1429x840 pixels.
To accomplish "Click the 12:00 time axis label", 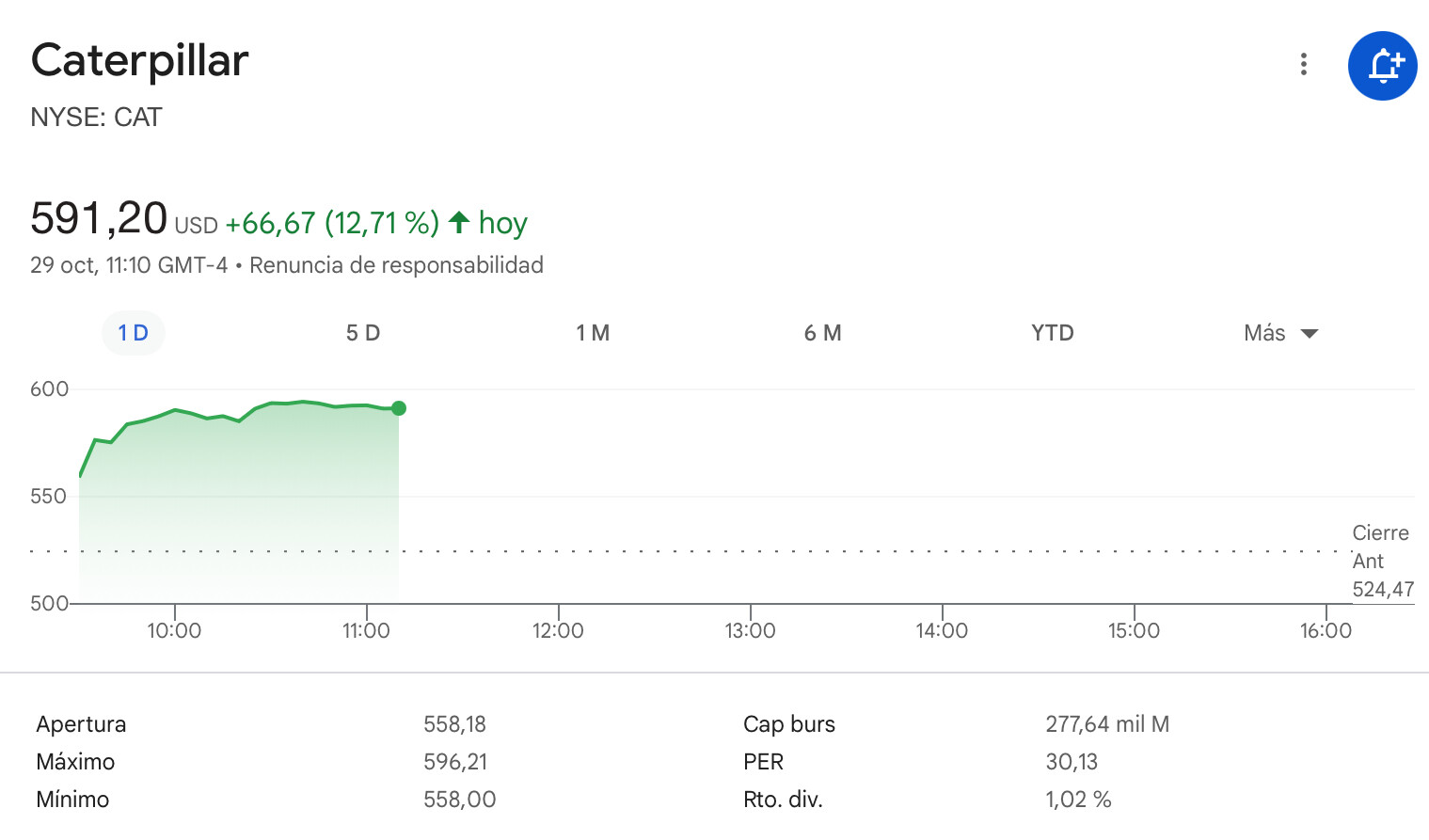I will (558, 630).
